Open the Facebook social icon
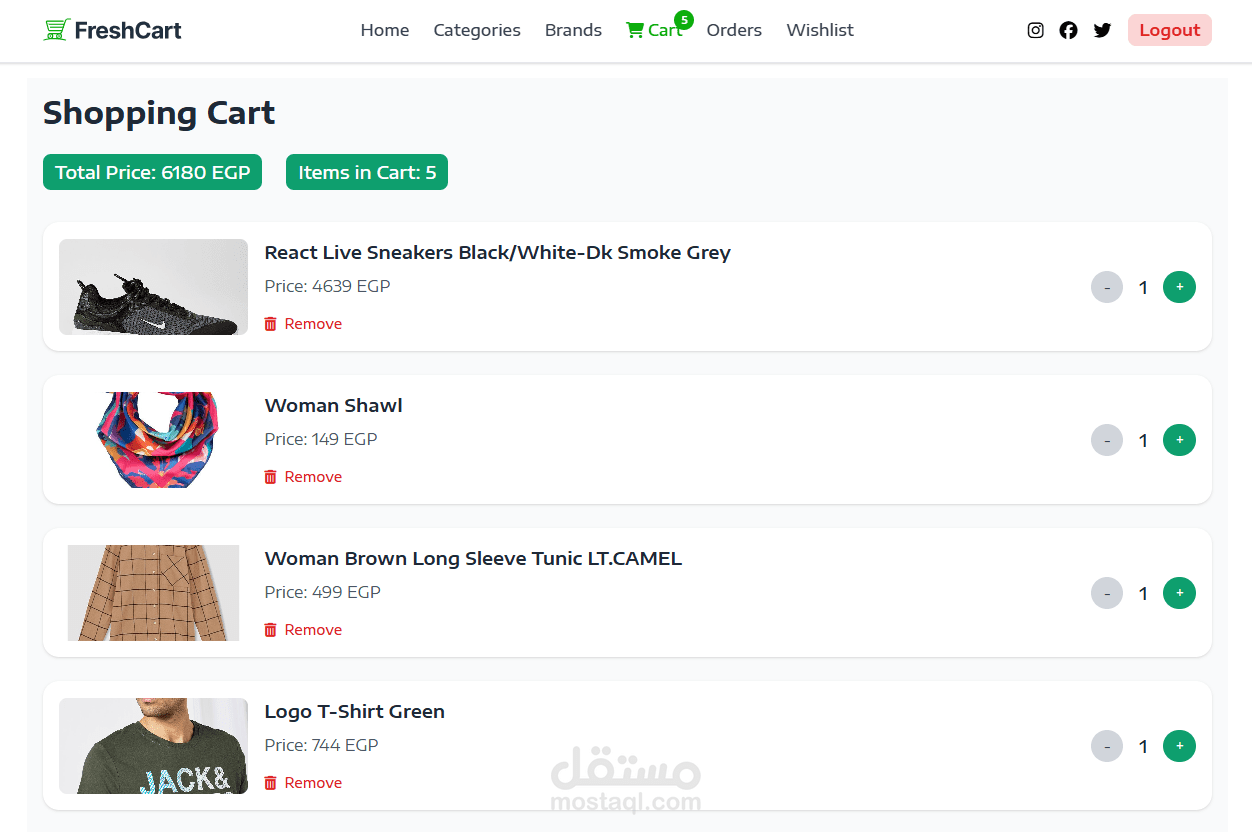1252x832 pixels. tap(1069, 30)
